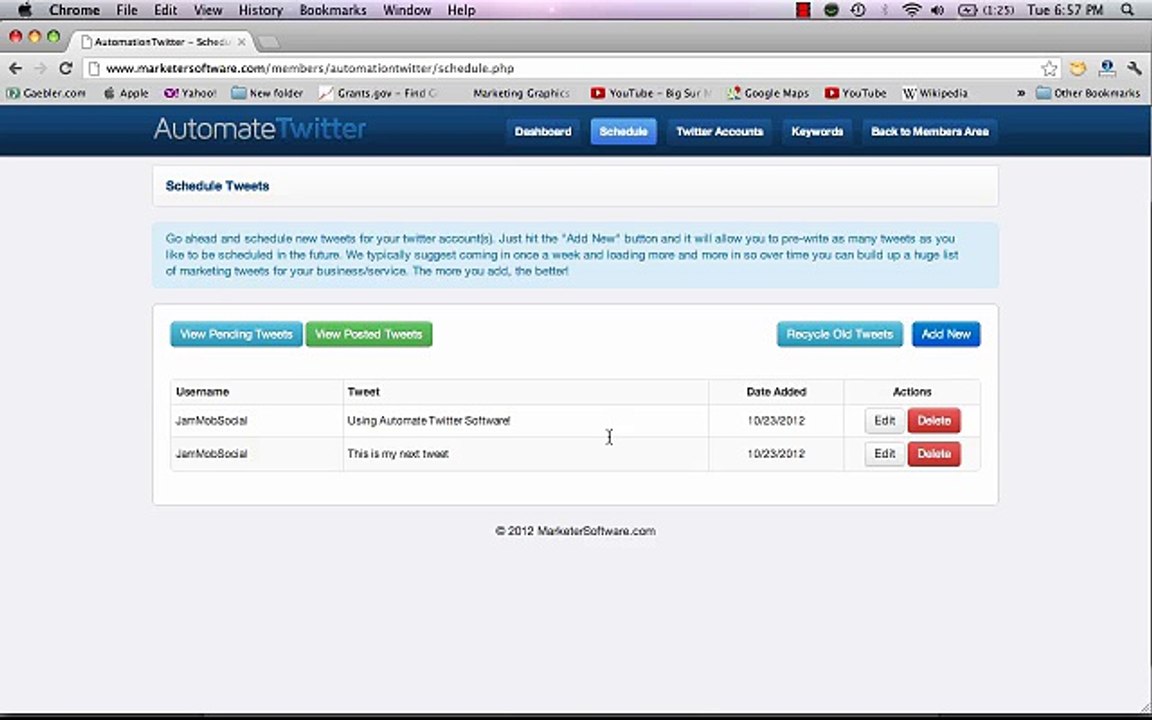This screenshot has height=720, width=1152.
Task: Click the red icon in the menu bar
Action: click(x=804, y=10)
